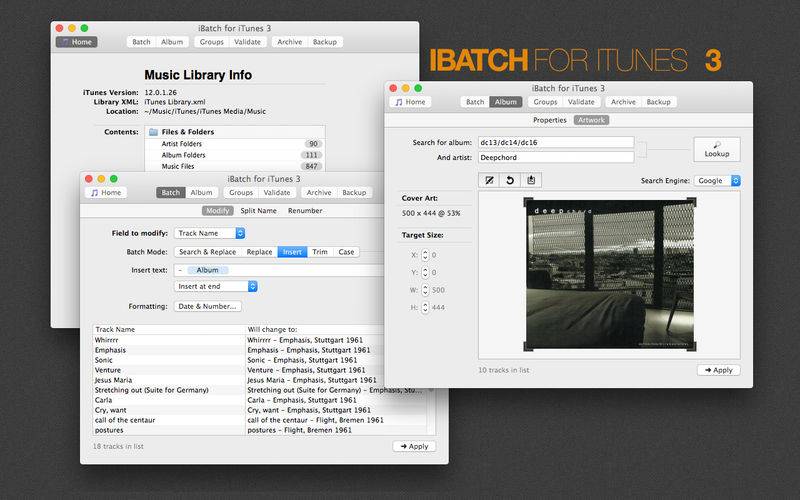Open Validate tab in the Album Artwork window
This screenshot has height=500, width=800.
581,102
